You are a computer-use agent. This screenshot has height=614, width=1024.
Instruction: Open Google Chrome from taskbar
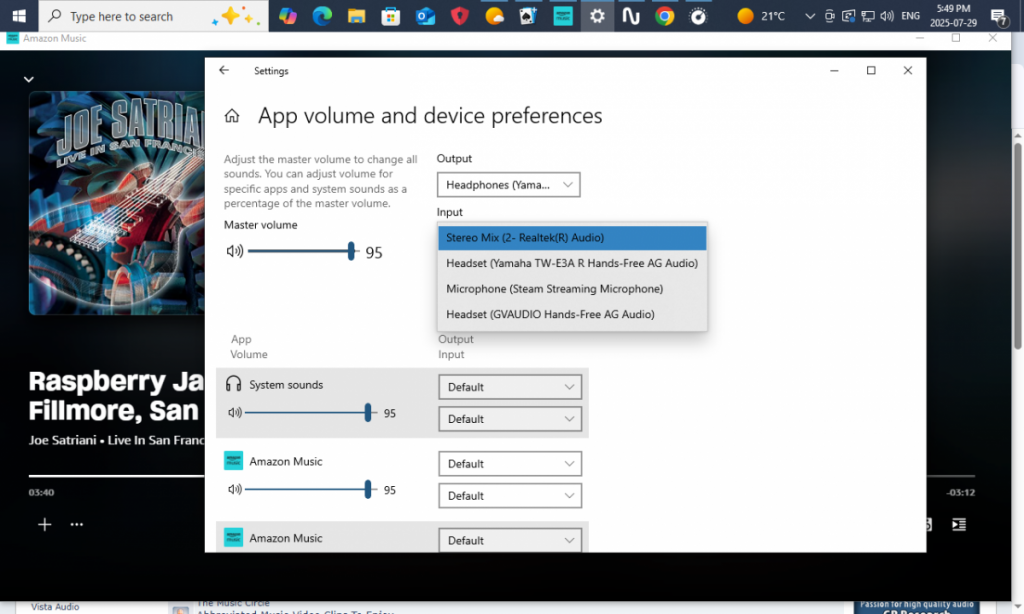[665, 16]
